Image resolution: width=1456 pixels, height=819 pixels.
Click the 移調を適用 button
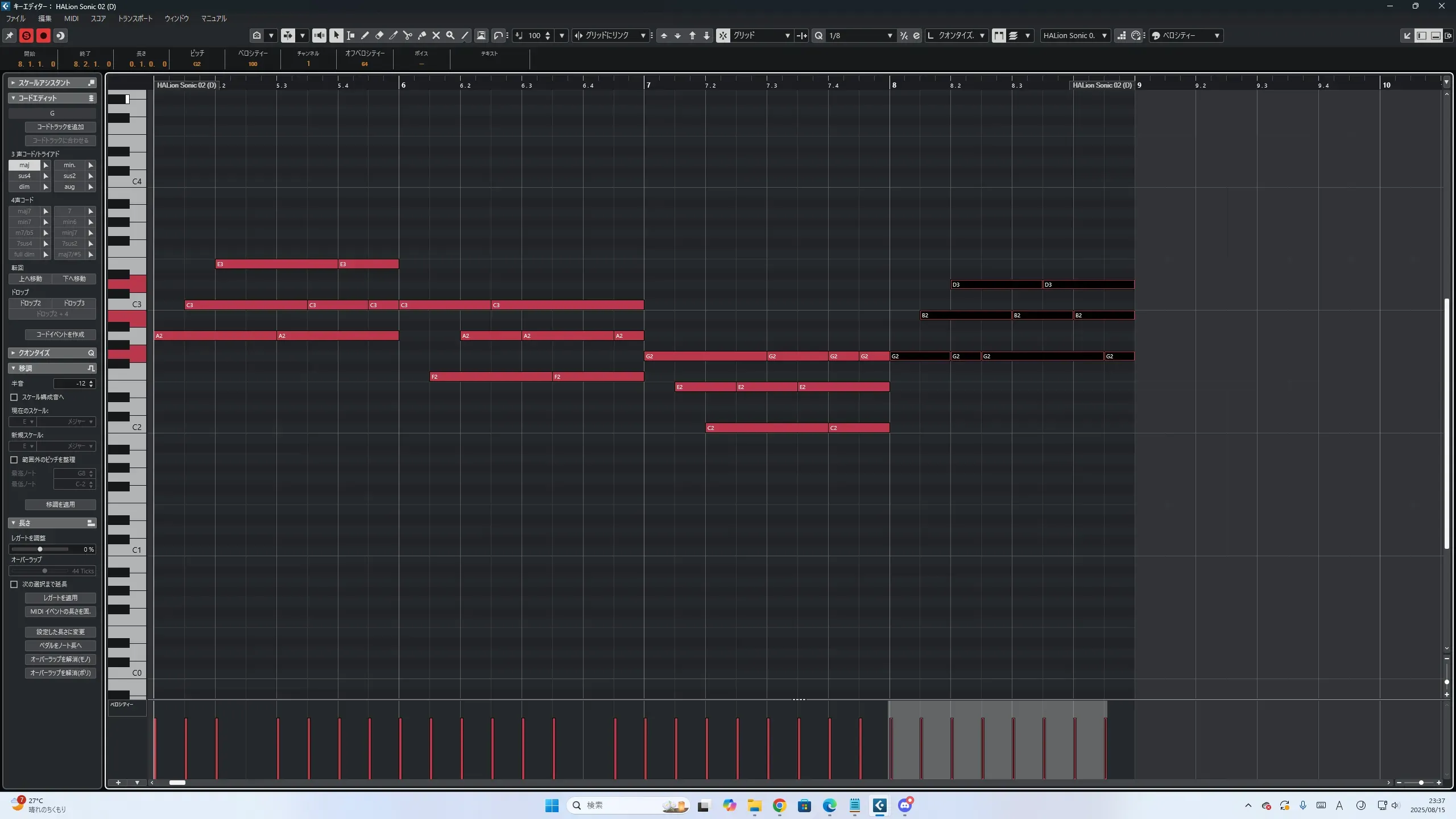point(60,504)
